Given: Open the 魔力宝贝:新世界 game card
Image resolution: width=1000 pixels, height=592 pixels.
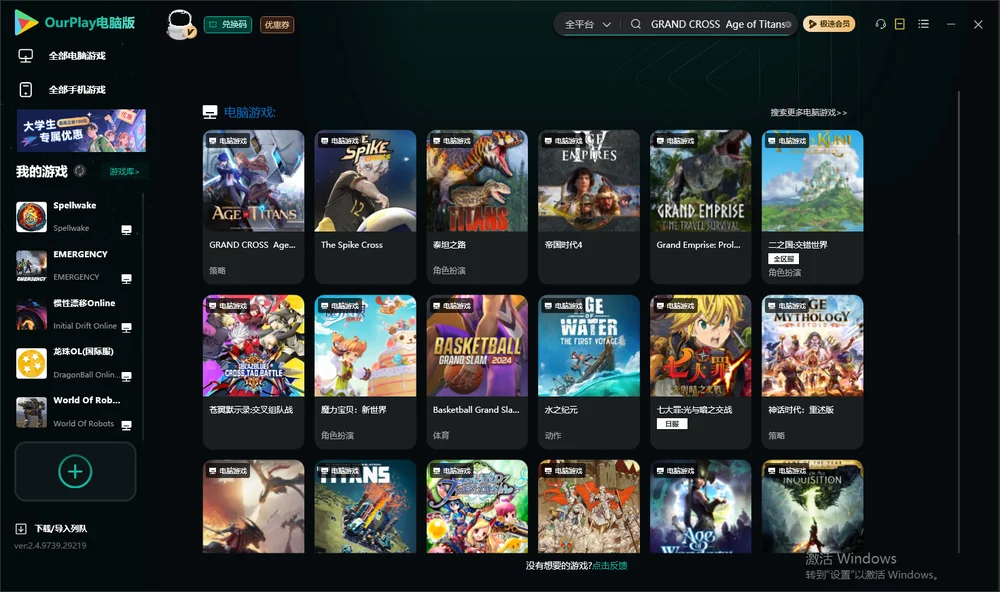Looking at the screenshot, I should (365, 372).
